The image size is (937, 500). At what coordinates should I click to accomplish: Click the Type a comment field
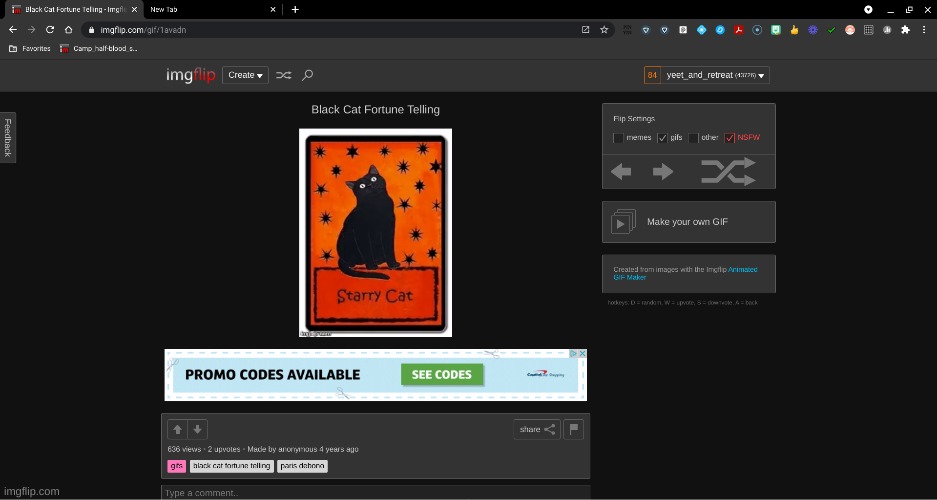pyautogui.click(x=375, y=493)
